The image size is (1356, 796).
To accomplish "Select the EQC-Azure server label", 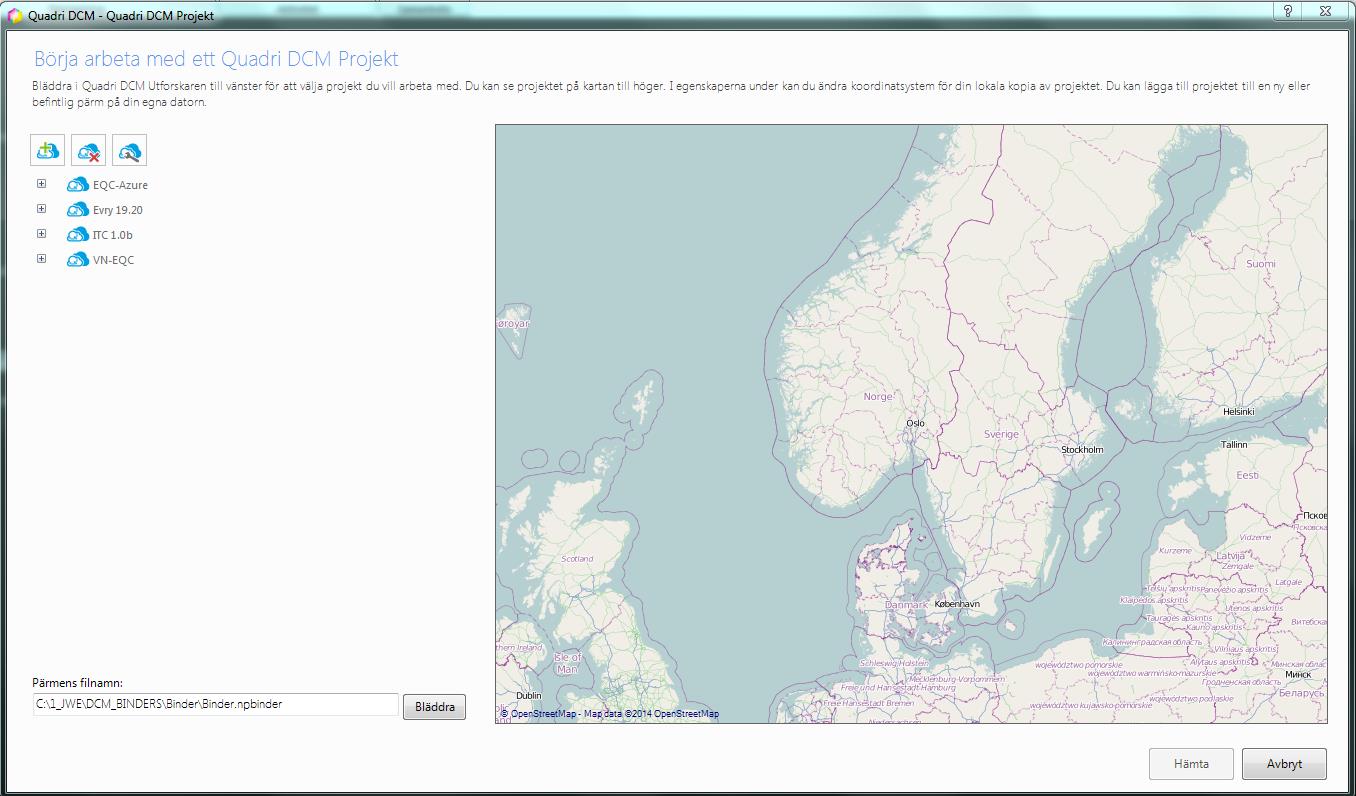I will pos(120,185).
